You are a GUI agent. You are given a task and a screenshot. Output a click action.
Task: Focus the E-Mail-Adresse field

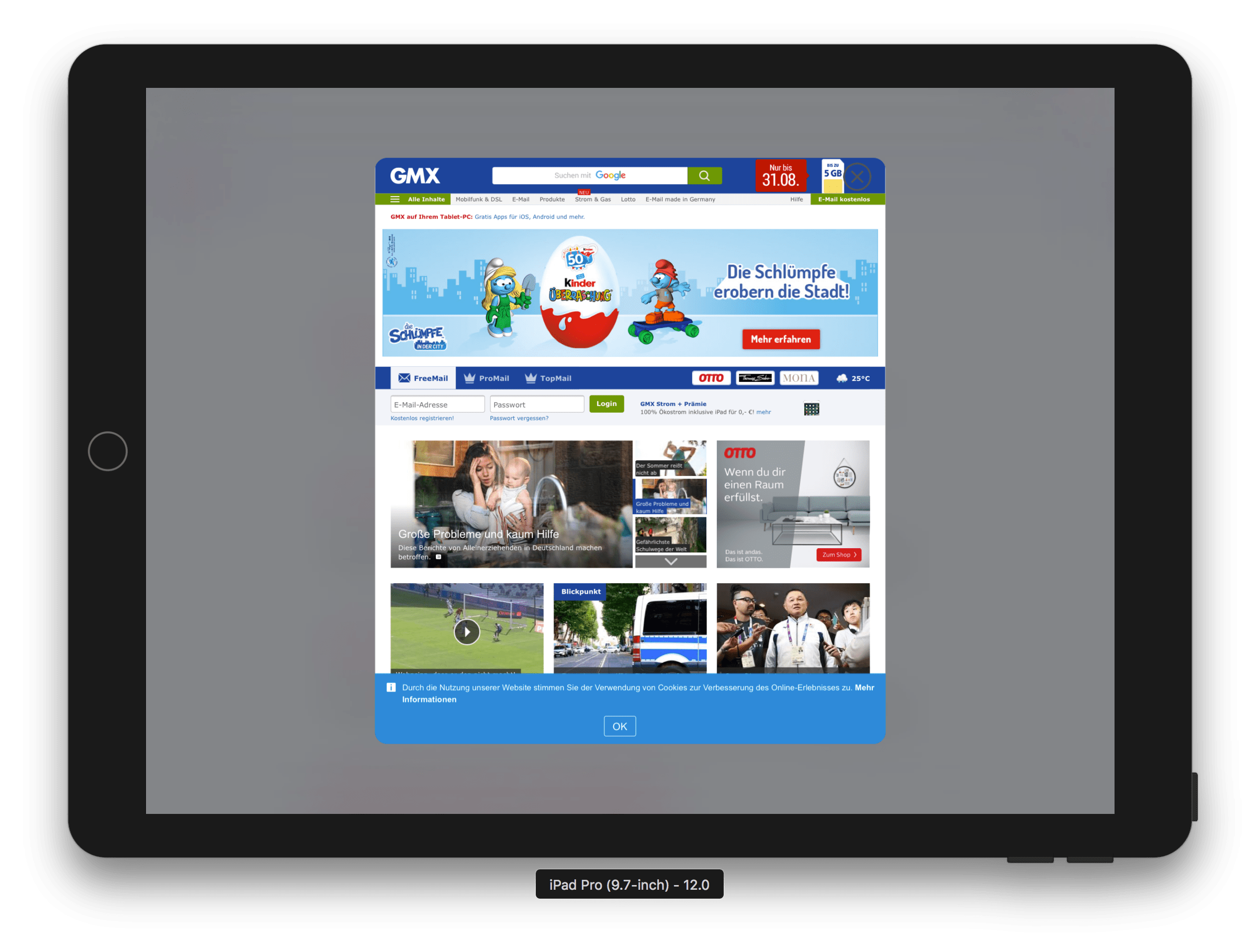point(437,404)
